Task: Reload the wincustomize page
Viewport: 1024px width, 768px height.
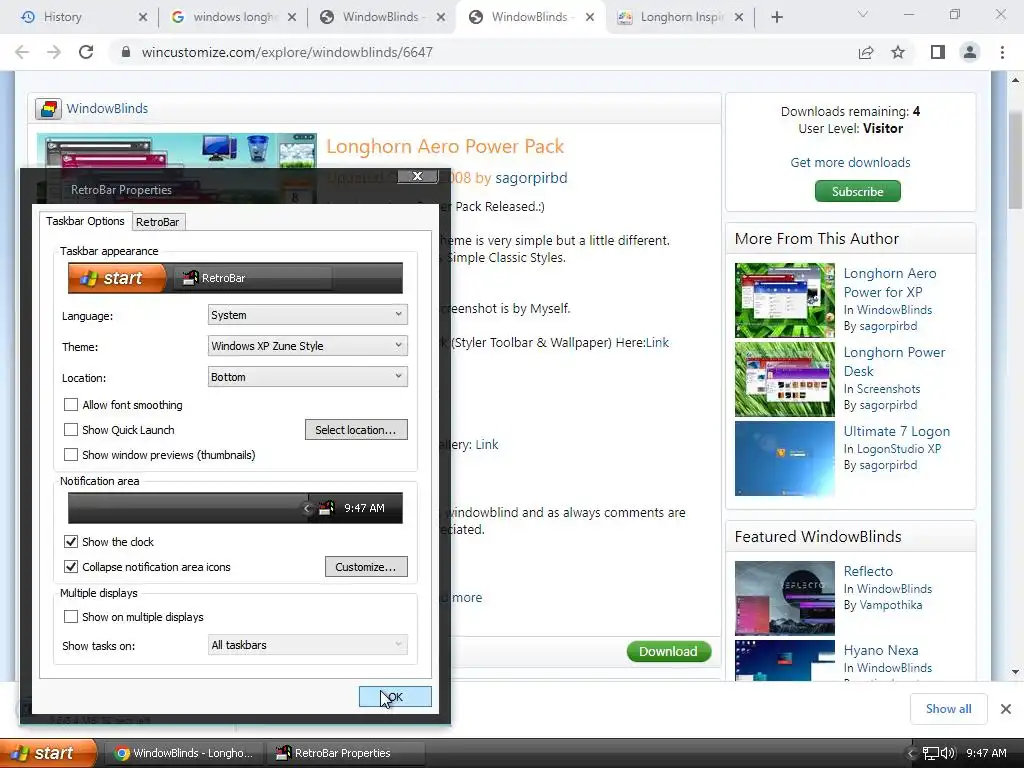Action: [x=86, y=52]
